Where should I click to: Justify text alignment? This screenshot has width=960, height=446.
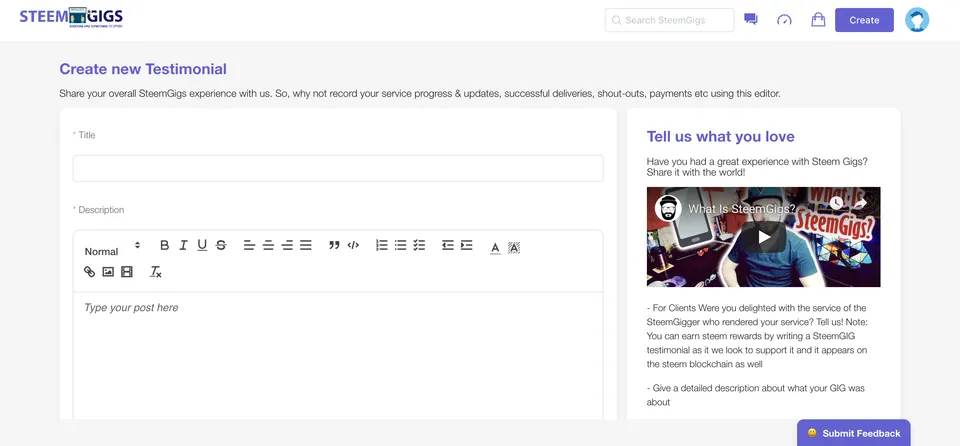(306, 245)
